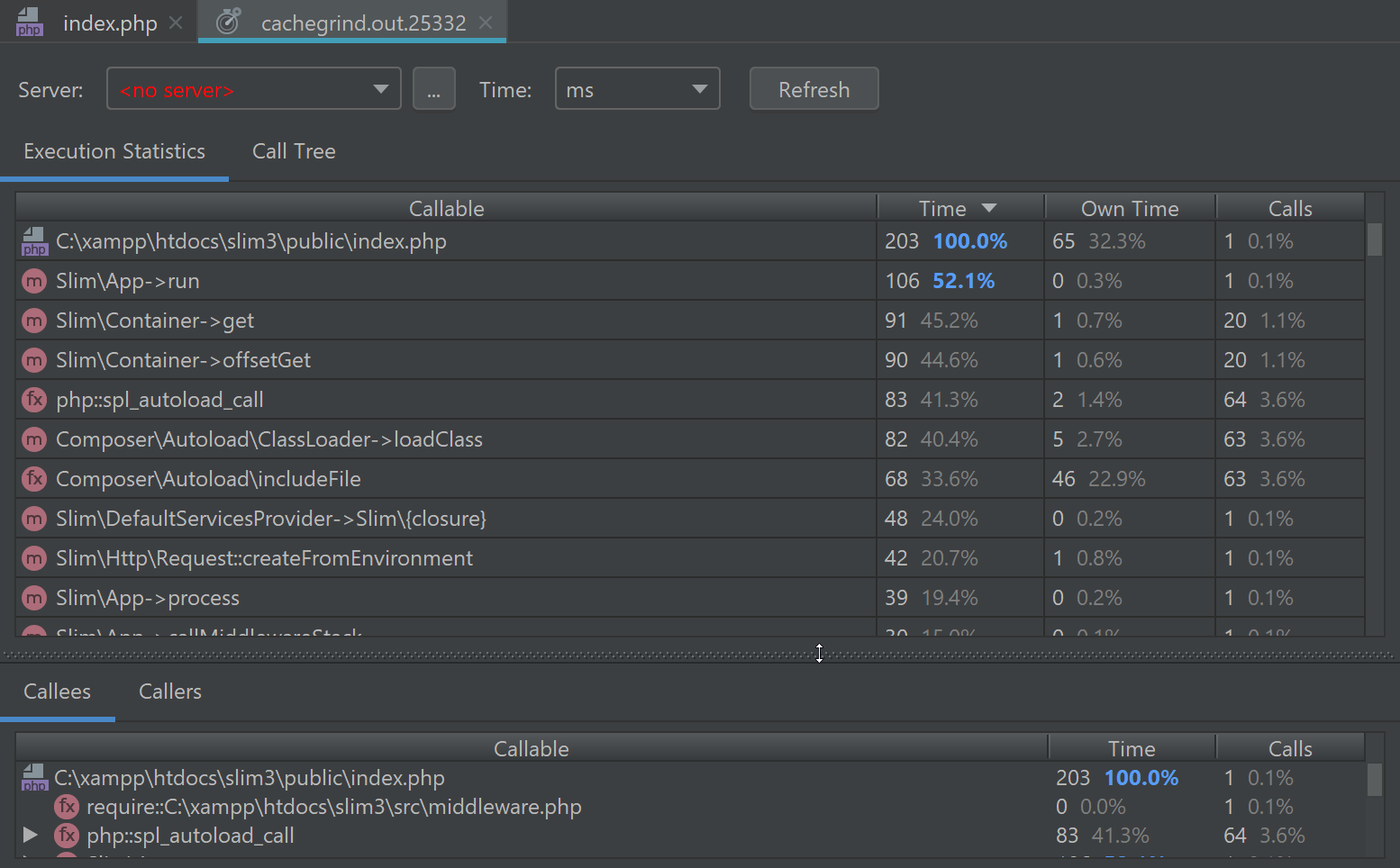Click the function icon beside php::spl_autoload_call in top table
The width and height of the screenshot is (1400, 868).
click(x=34, y=400)
